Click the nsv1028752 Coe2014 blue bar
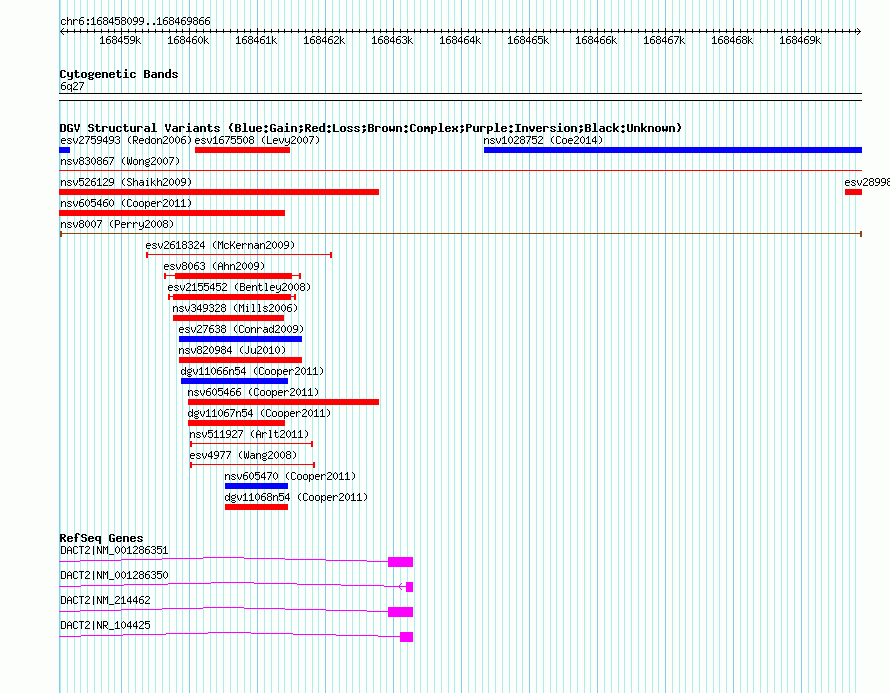This screenshot has height=693, width=890. pyautogui.click(x=673, y=150)
